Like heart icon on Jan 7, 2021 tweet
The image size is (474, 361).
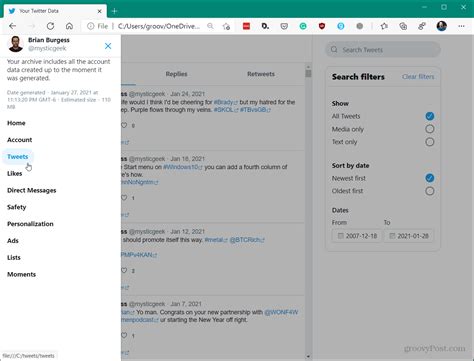(x=124, y=335)
